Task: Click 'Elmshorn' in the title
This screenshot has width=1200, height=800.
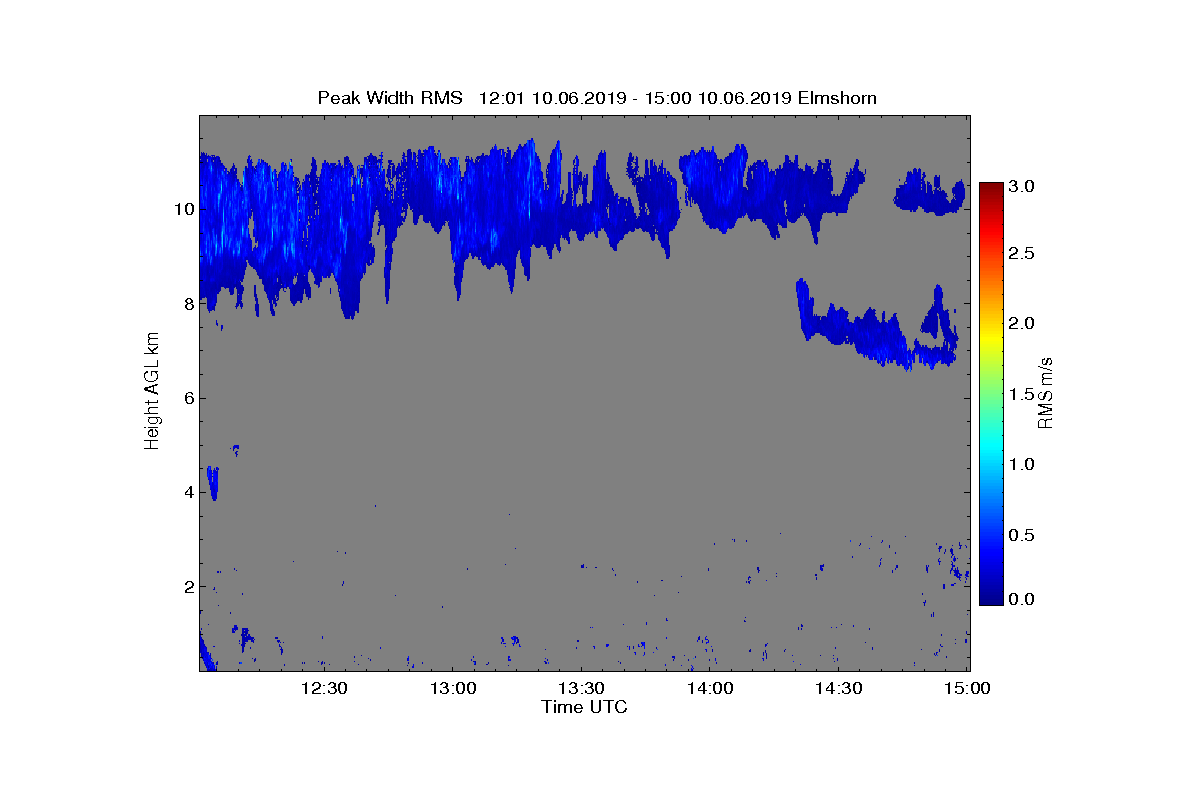Action: tap(838, 98)
